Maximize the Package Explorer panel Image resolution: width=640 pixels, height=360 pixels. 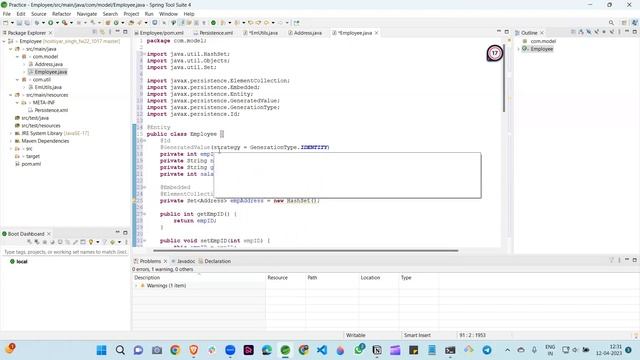125,32
